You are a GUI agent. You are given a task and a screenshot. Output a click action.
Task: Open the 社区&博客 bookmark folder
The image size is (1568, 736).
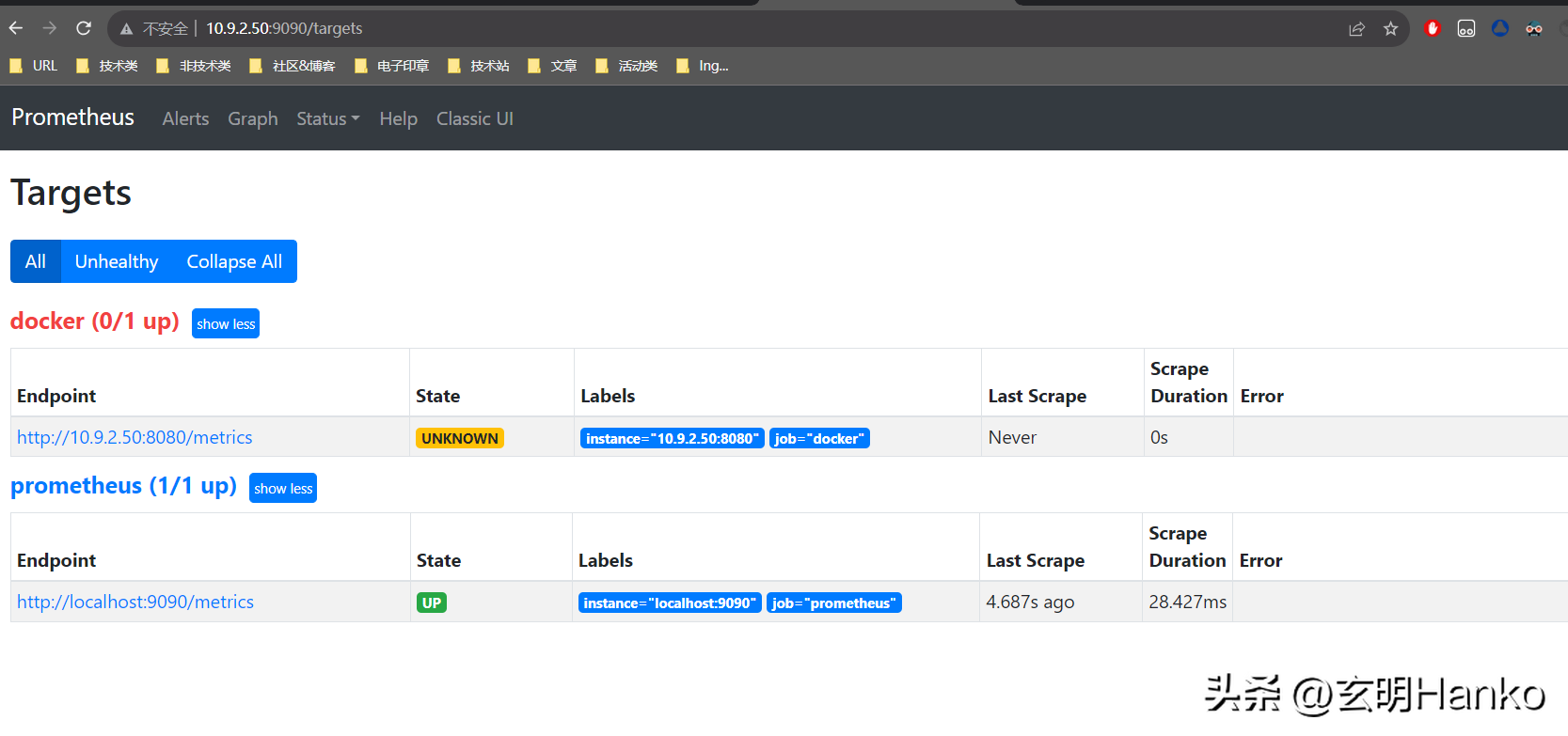click(293, 66)
